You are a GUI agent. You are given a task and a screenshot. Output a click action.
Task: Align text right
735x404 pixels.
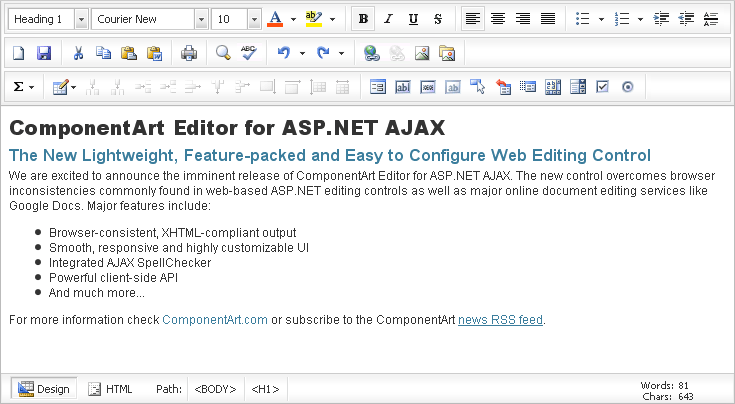tap(523, 19)
